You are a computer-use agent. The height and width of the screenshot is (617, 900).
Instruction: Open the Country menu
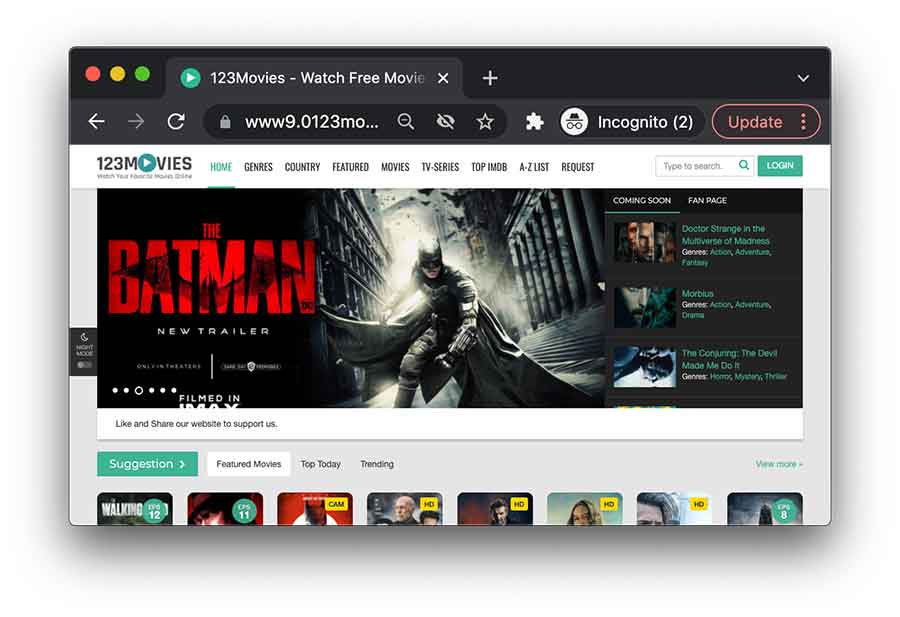pyautogui.click(x=302, y=167)
